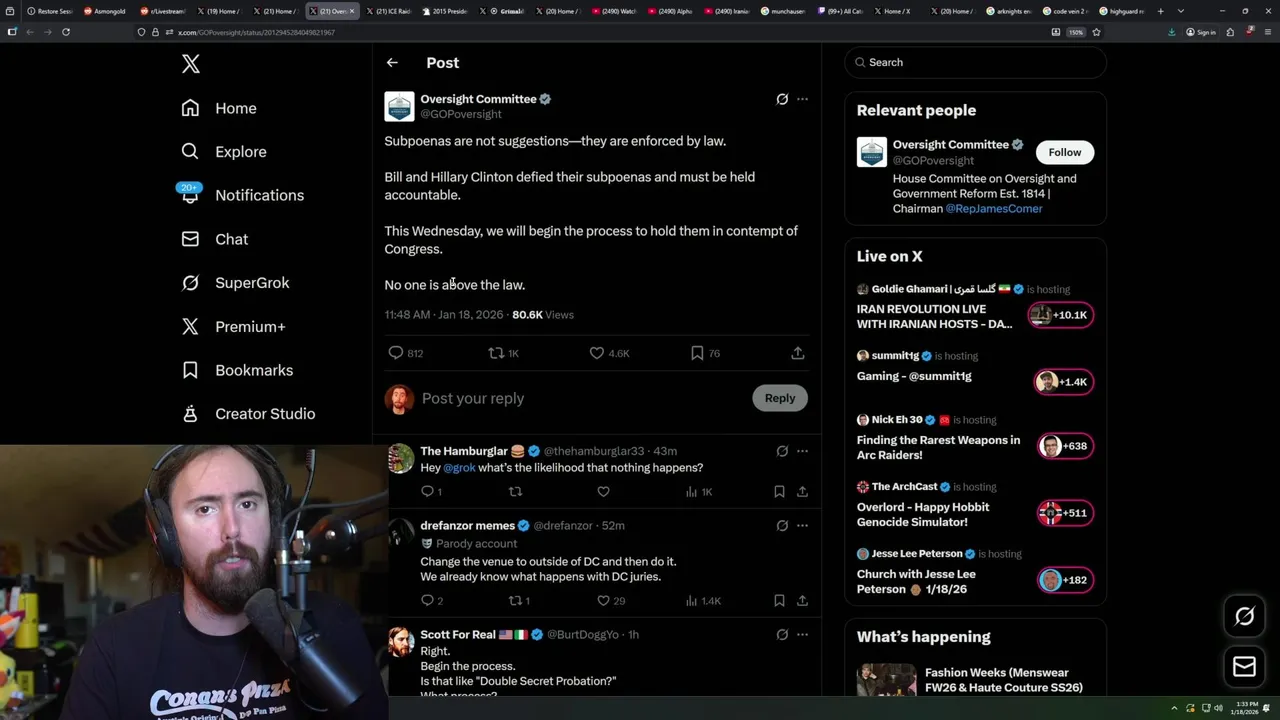The width and height of the screenshot is (1280, 720).
Task: Open more options on Scott For Real's reply
Action: (802, 634)
